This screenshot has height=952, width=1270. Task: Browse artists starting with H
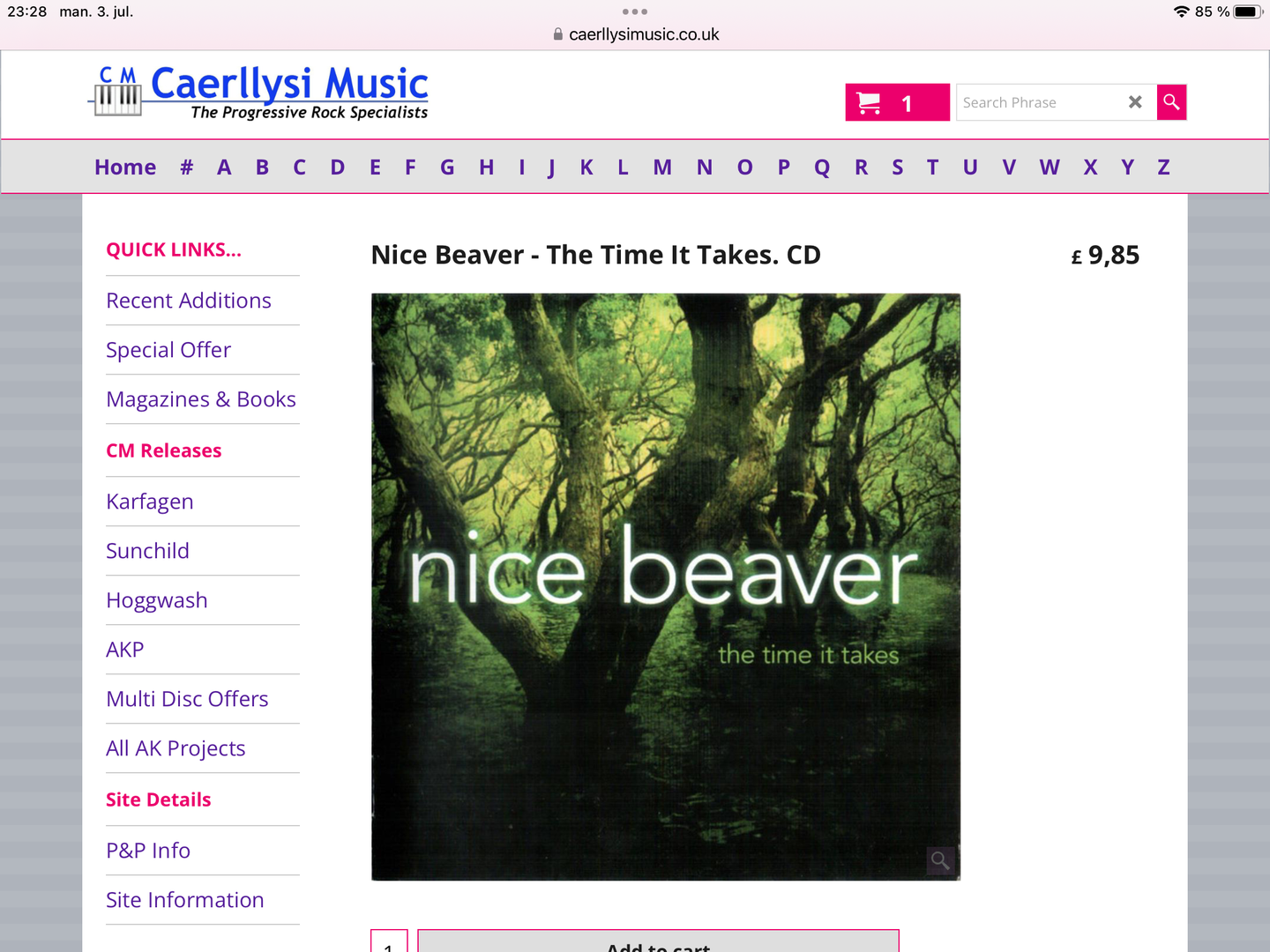tap(487, 167)
